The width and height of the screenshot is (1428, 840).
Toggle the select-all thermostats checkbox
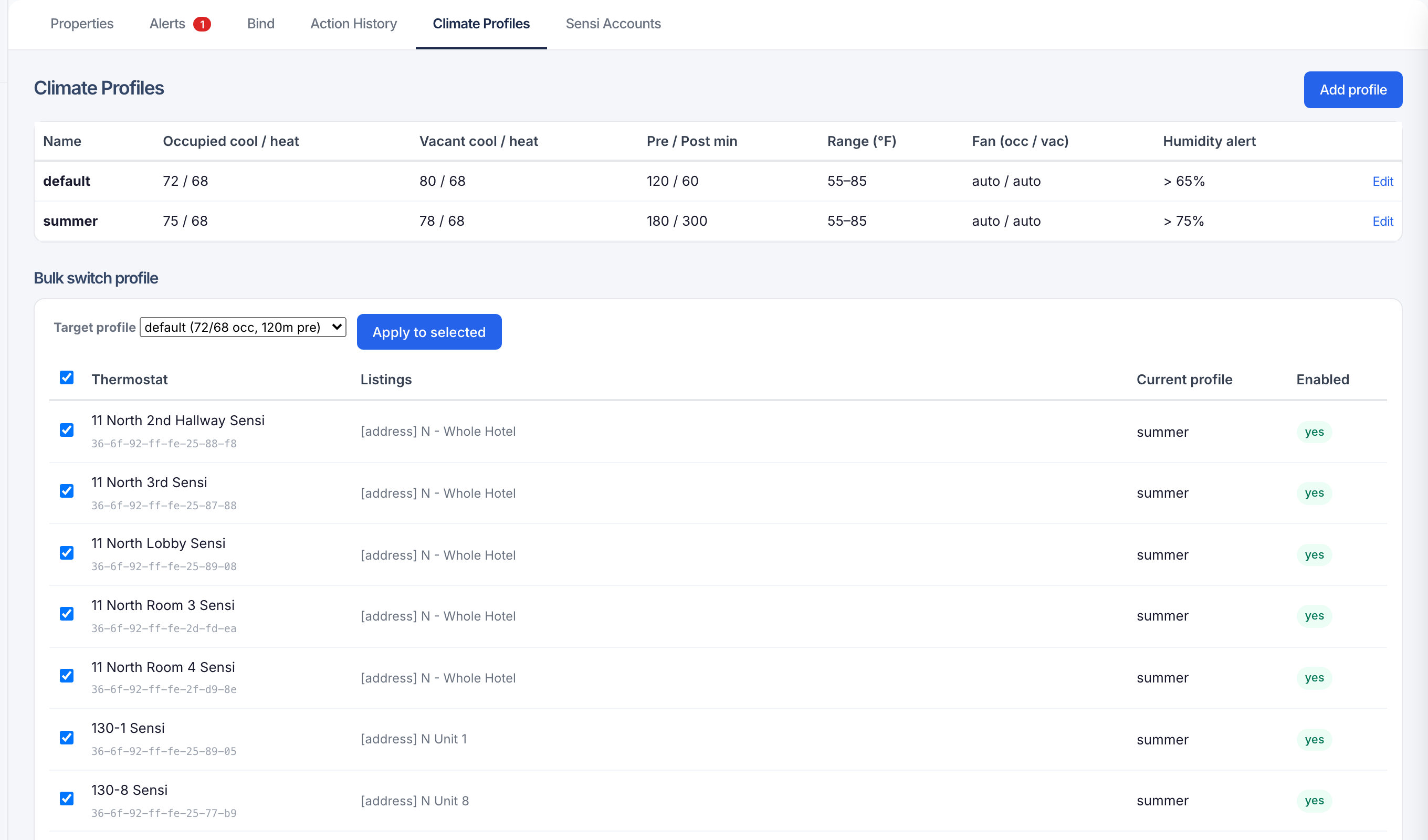[x=67, y=377]
